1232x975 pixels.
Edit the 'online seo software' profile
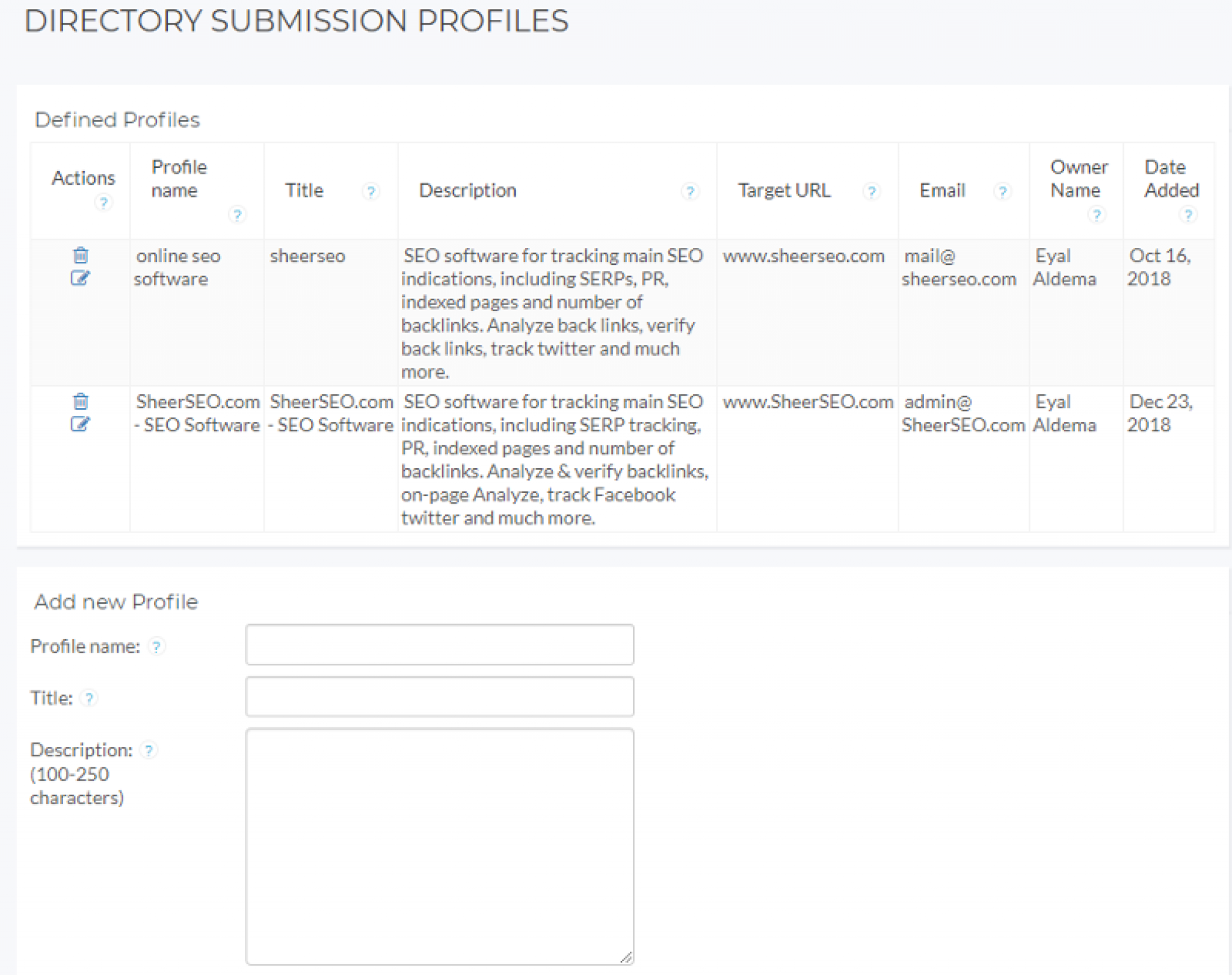pyautogui.click(x=80, y=277)
